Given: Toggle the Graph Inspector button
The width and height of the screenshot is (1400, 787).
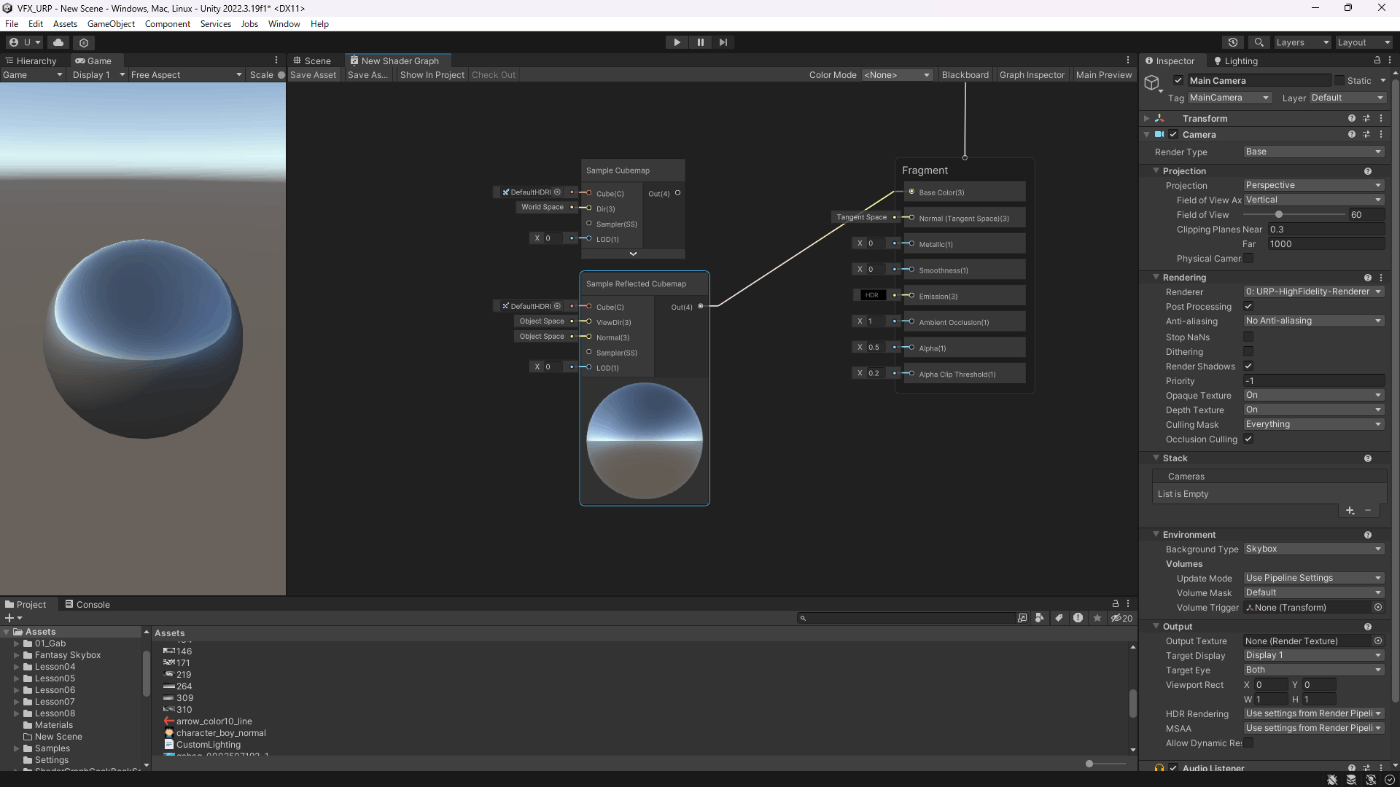Looking at the screenshot, I should click(1032, 75).
